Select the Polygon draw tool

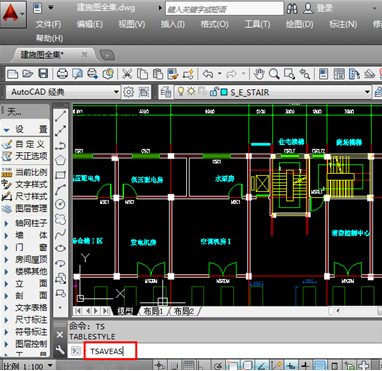[60, 160]
